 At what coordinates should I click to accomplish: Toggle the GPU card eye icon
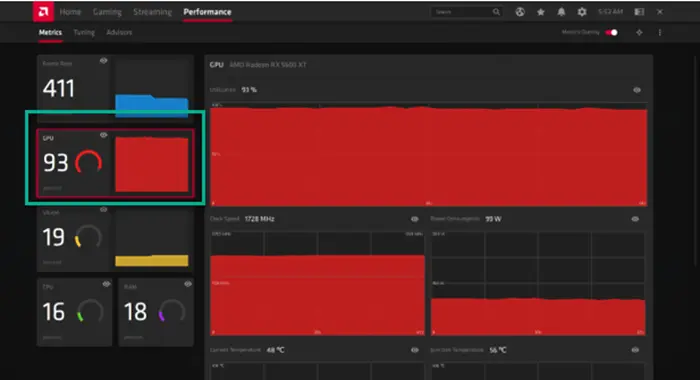[104, 135]
